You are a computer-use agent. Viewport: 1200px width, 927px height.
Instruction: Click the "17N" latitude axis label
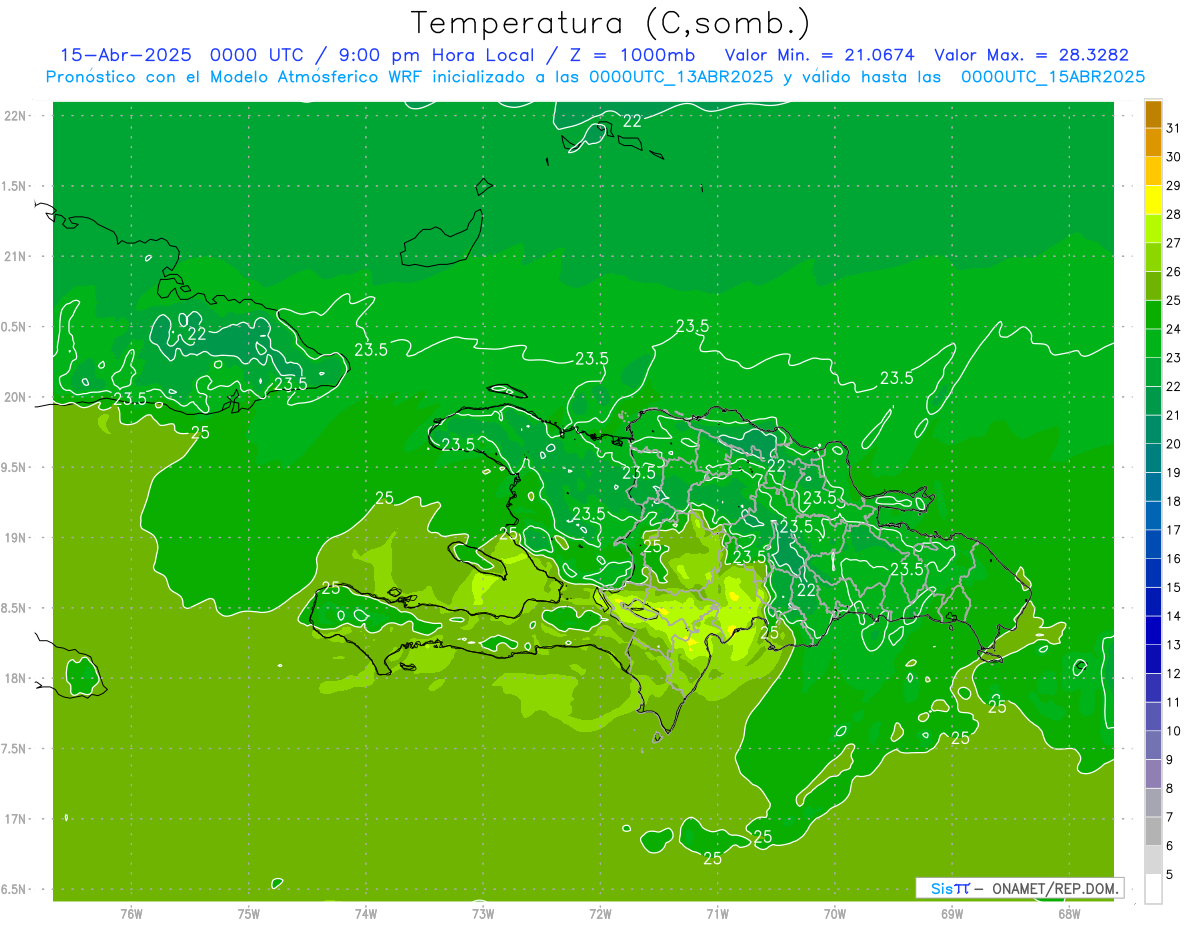(17, 819)
